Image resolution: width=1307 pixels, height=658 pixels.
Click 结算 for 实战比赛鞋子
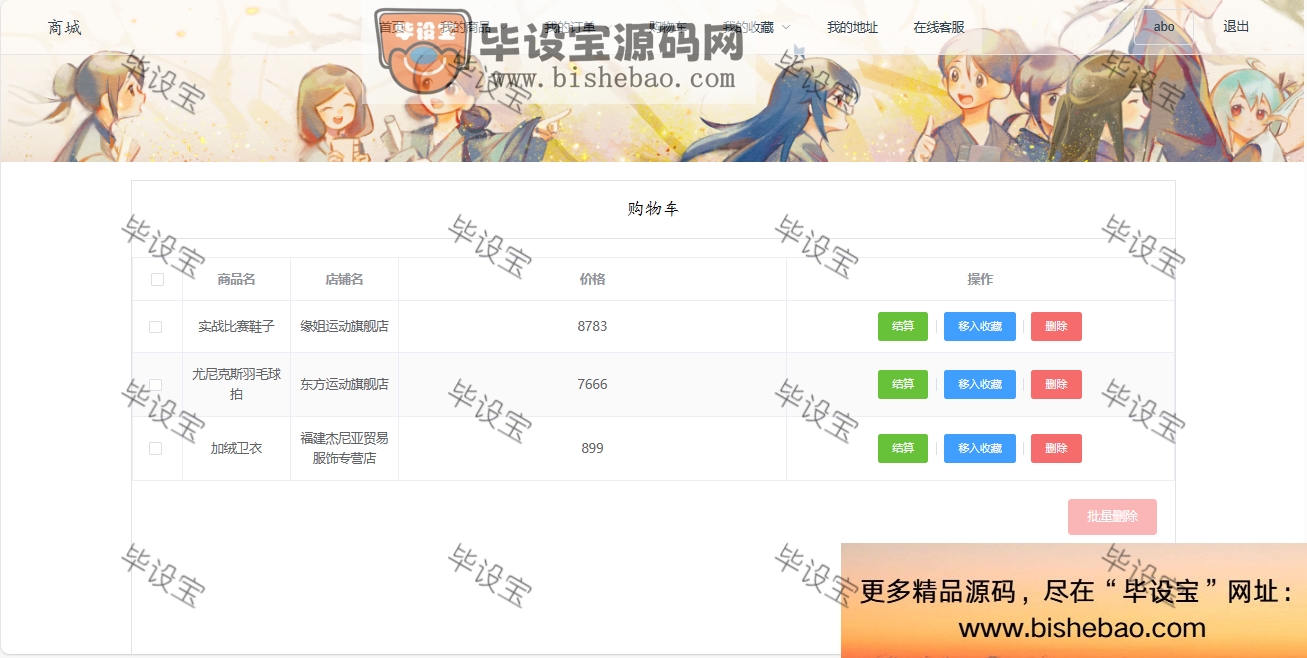[x=903, y=327]
